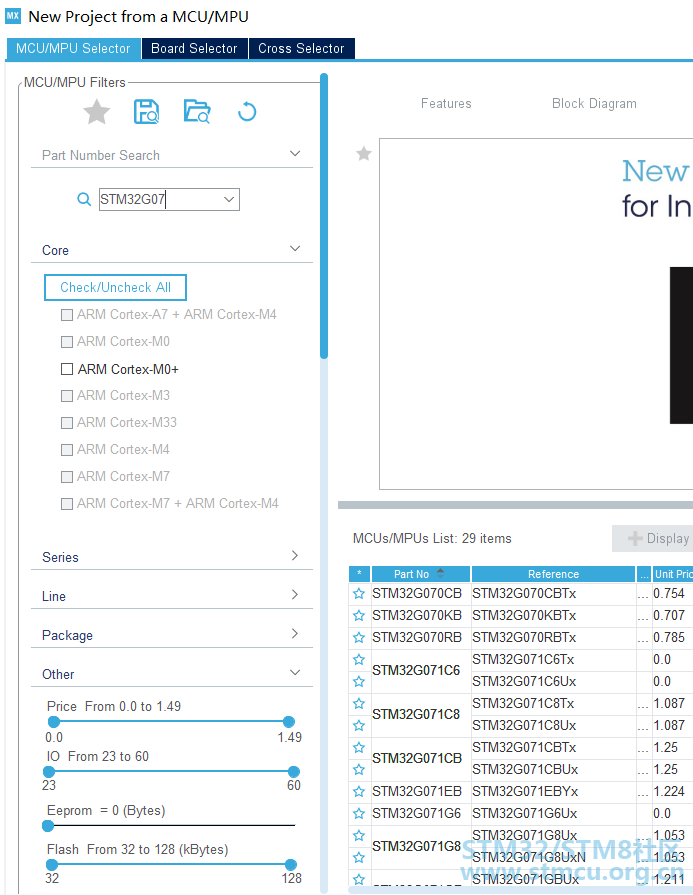Star the STM32G071C6Tx row

(x=358, y=659)
